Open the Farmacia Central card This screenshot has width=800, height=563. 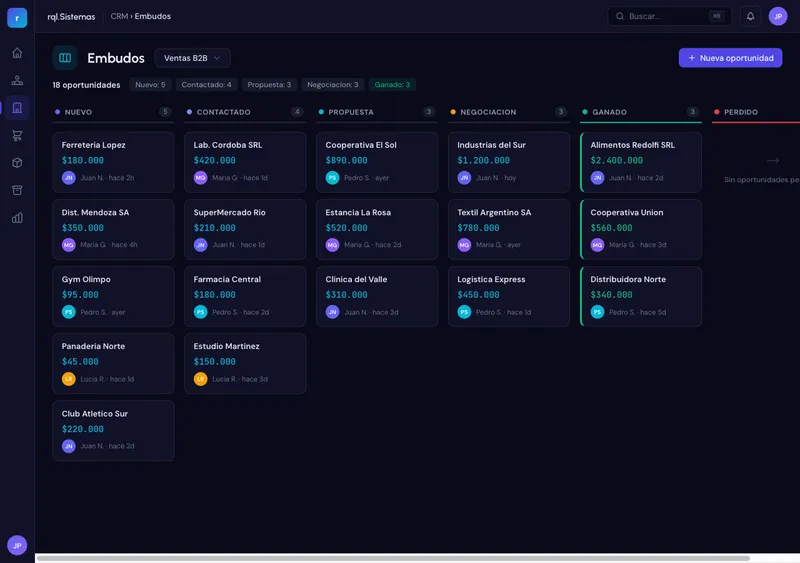click(245, 296)
